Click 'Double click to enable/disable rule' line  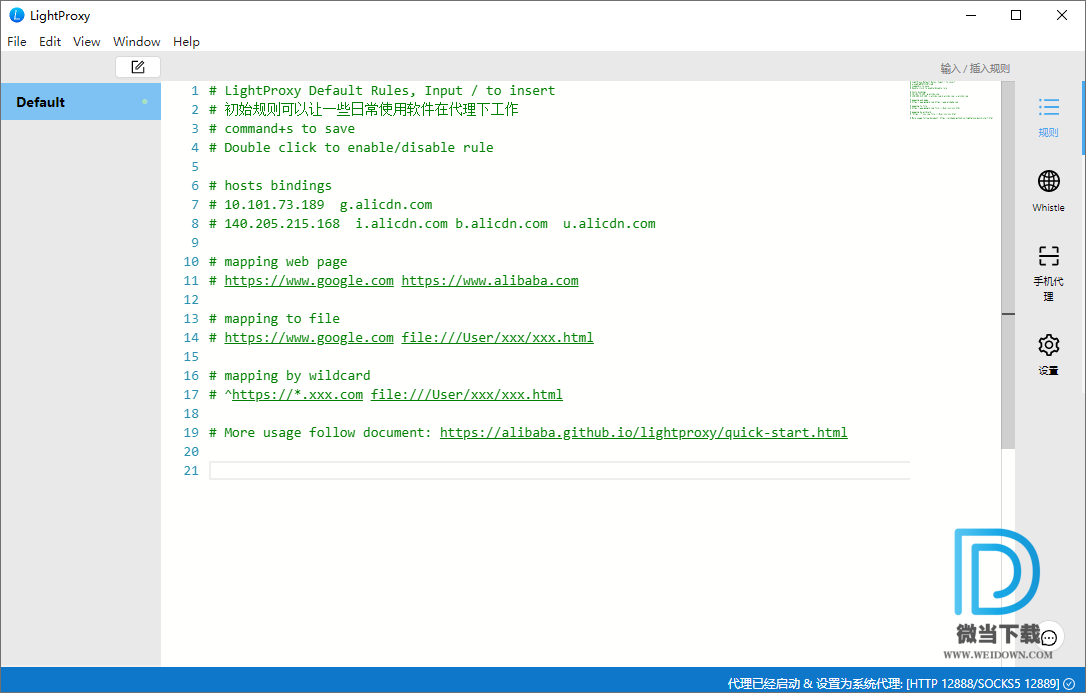[x=351, y=147]
